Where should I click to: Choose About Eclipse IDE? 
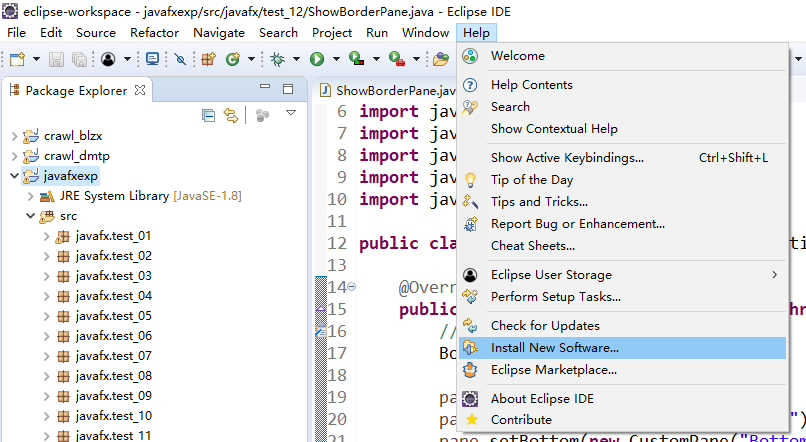622,399
